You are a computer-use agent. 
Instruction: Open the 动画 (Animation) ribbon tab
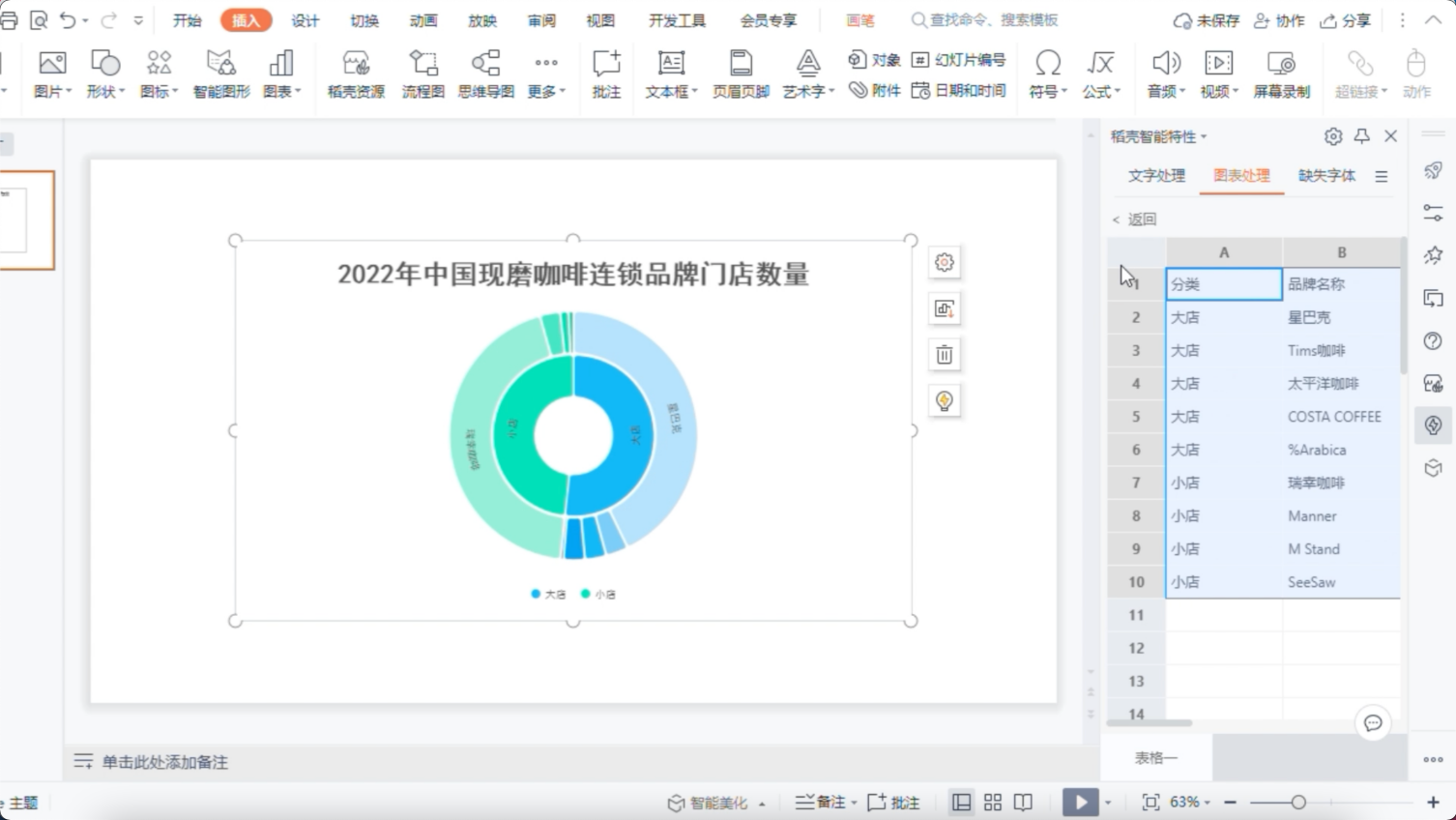[x=423, y=20]
